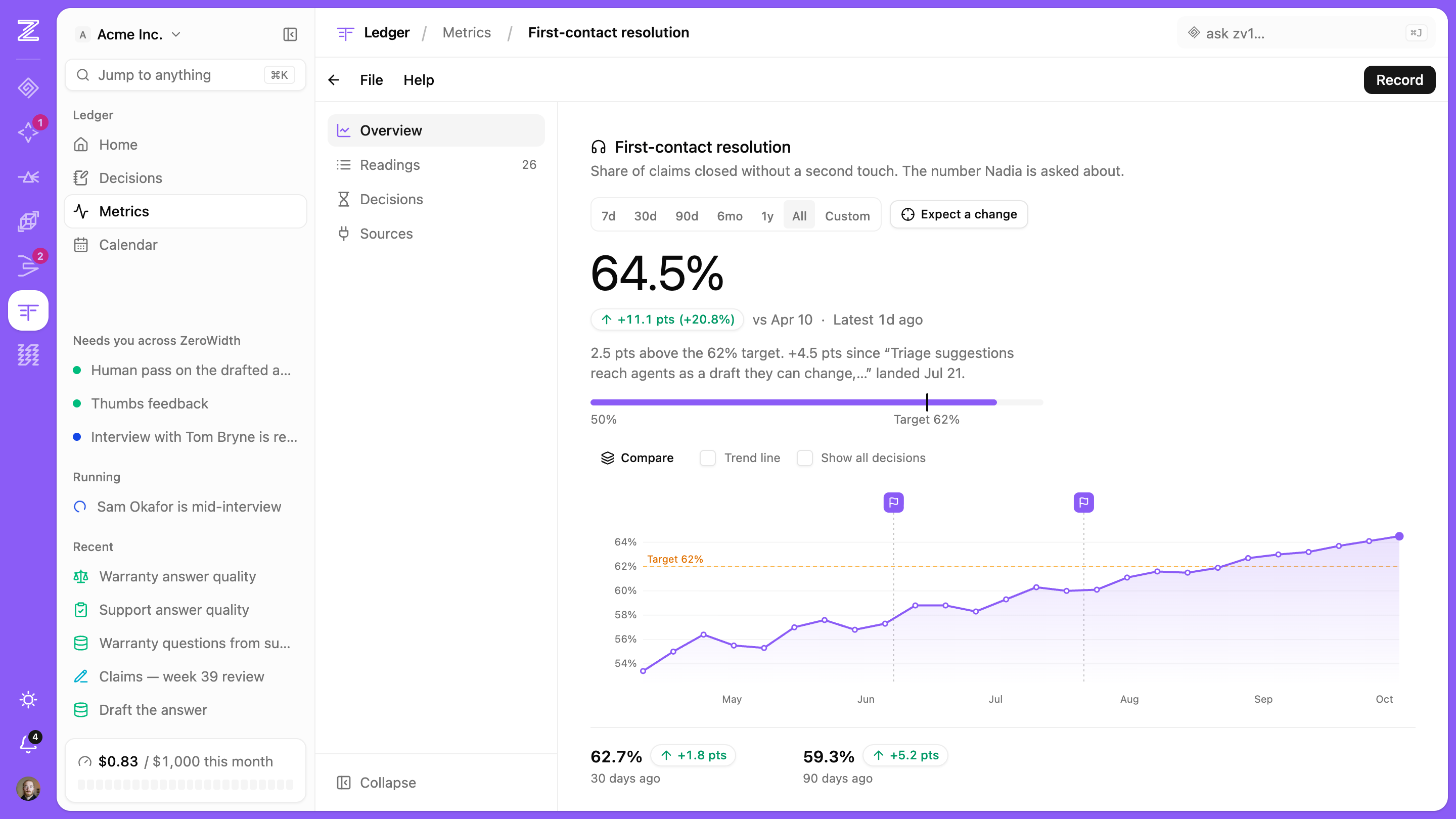Screen dimensions: 1456x819
Task: Toggle the light/dark theme sun icon
Action: [28, 700]
